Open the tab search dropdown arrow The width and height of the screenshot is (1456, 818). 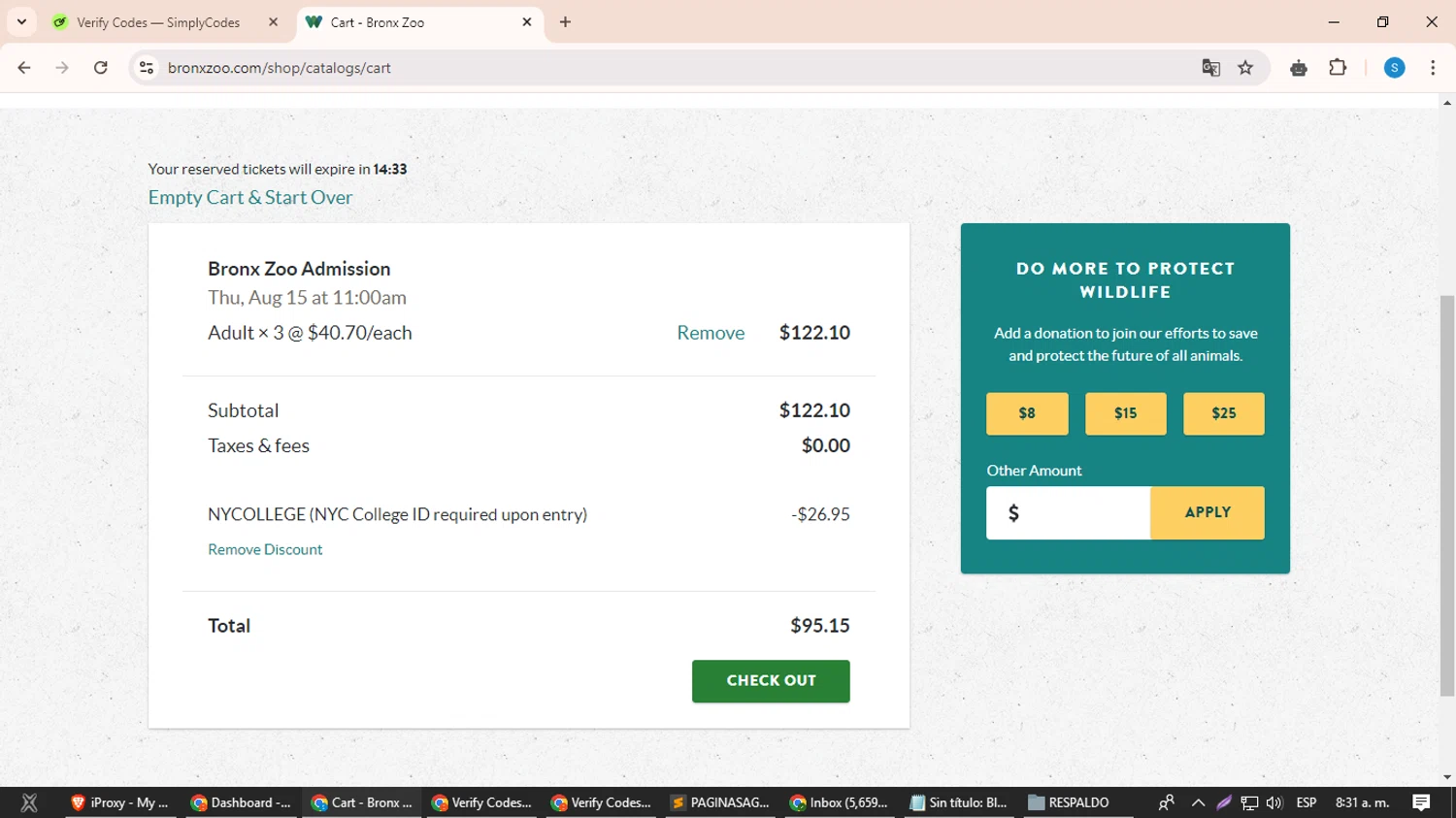21,21
